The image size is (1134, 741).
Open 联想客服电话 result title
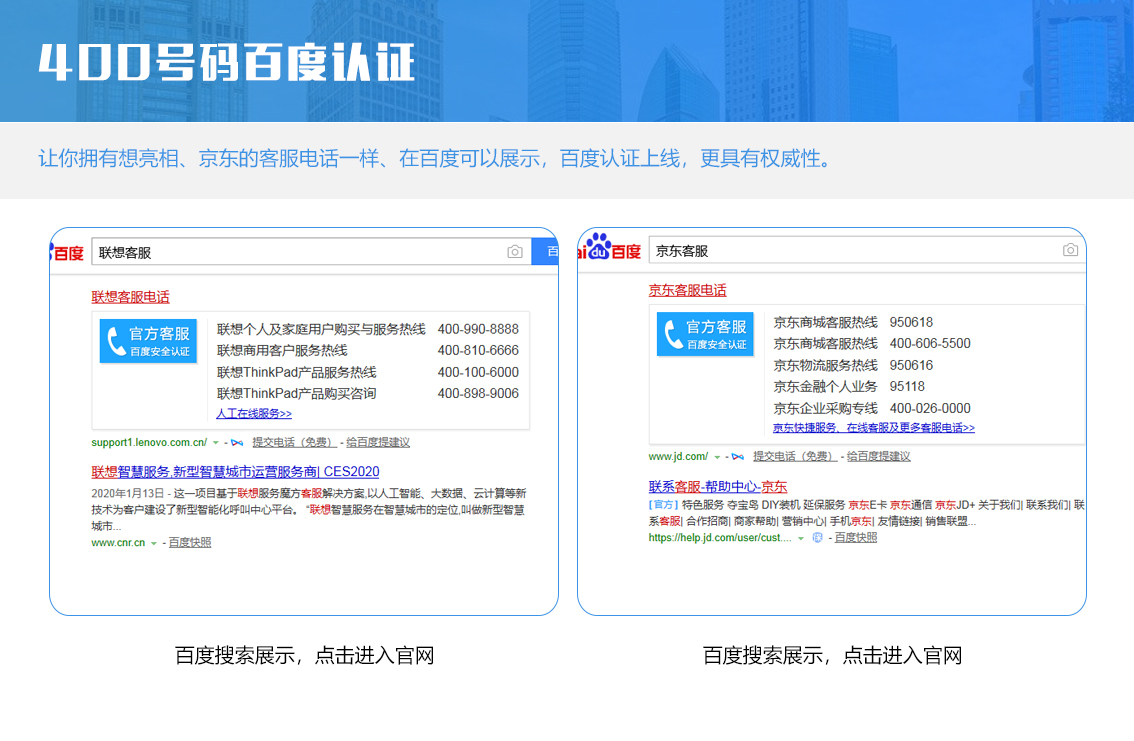coord(130,297)
